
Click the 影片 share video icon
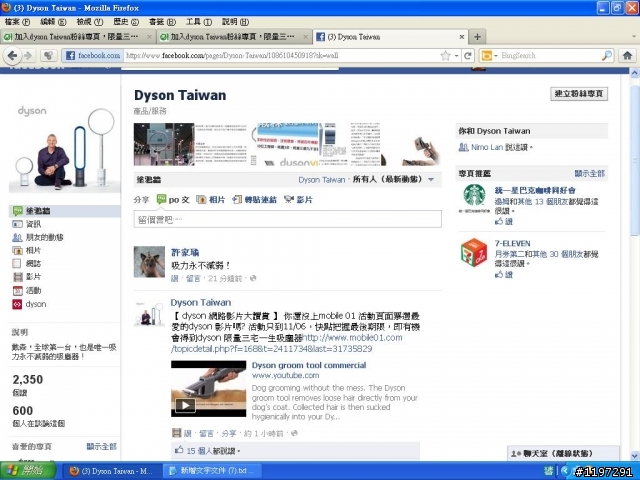(289, 200)
